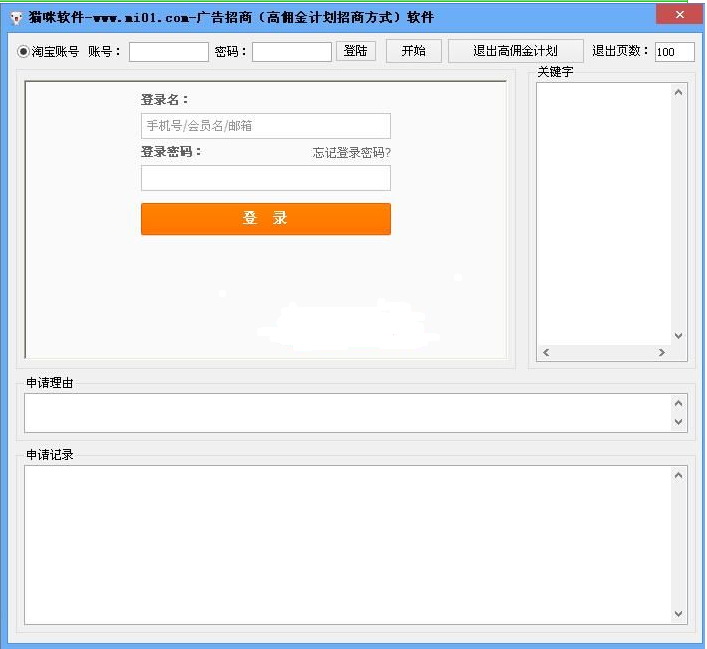Click the 申请理由 scroll-down arrow
The height and width of the screenshot is (649, 707).
point(678,422)
